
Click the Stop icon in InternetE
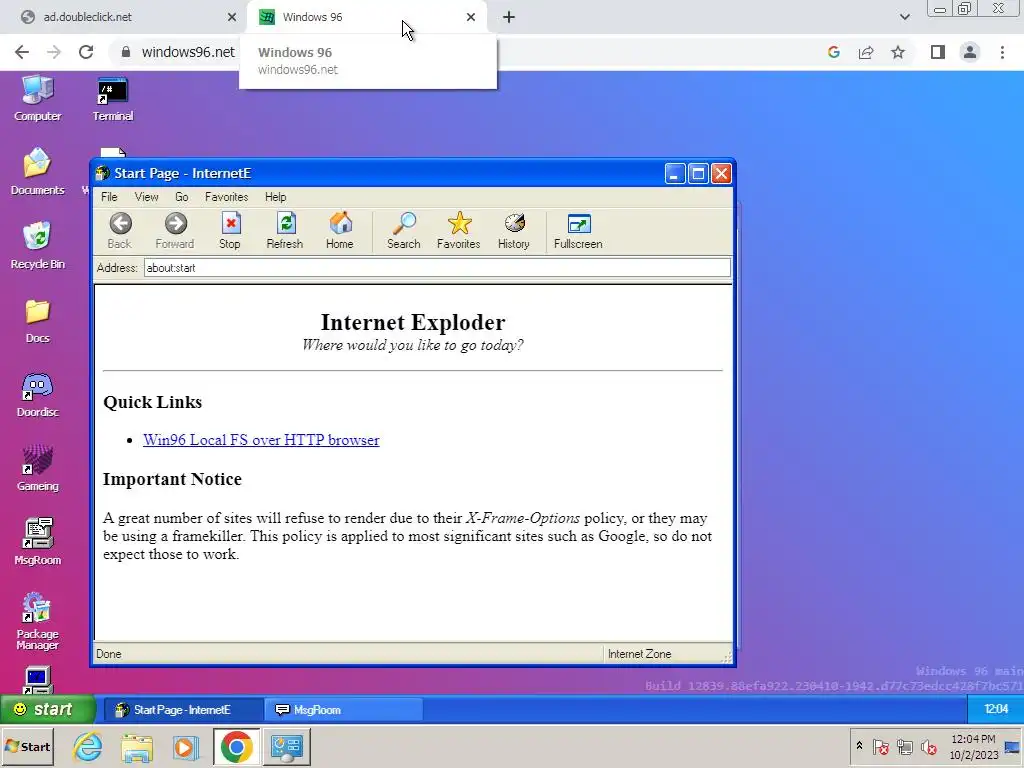click(230, 231)
